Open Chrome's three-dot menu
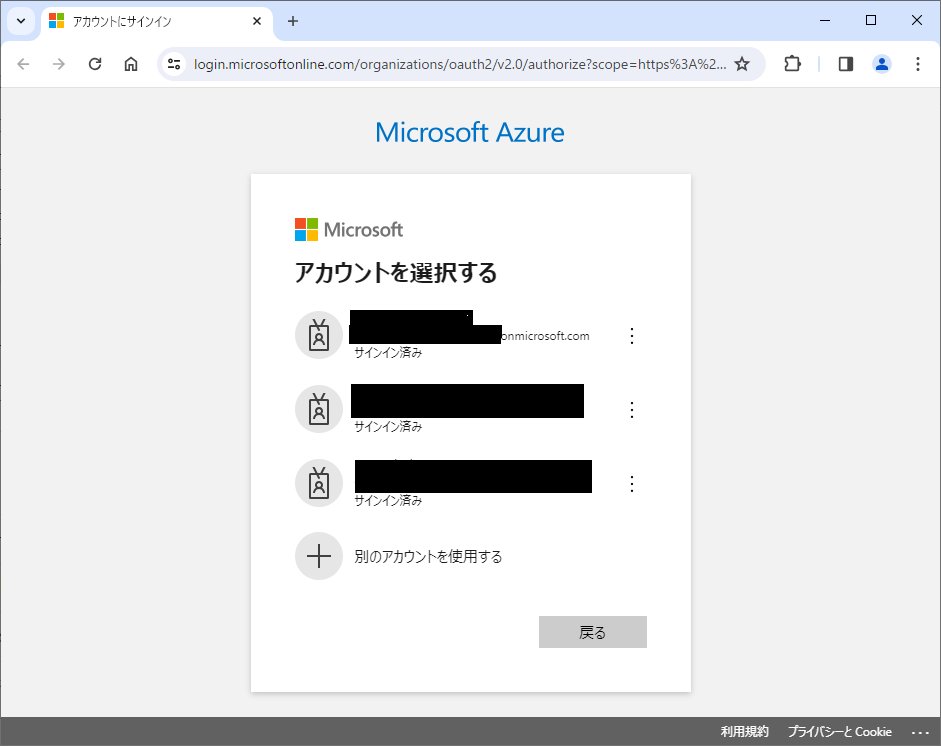Viewport: 941px width, 746px height. (x=918, y=64)
